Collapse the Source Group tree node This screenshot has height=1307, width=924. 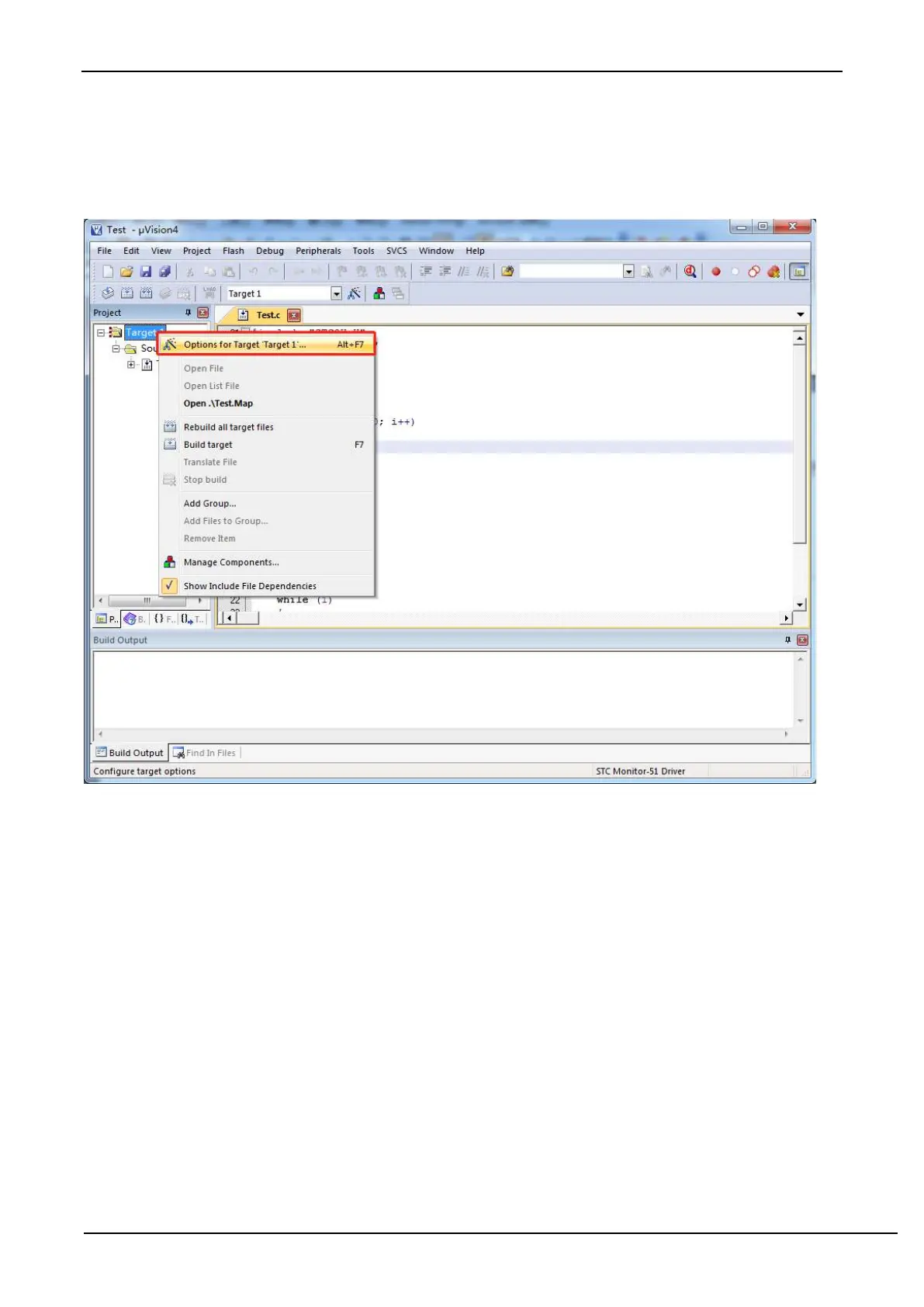[116, 348]
